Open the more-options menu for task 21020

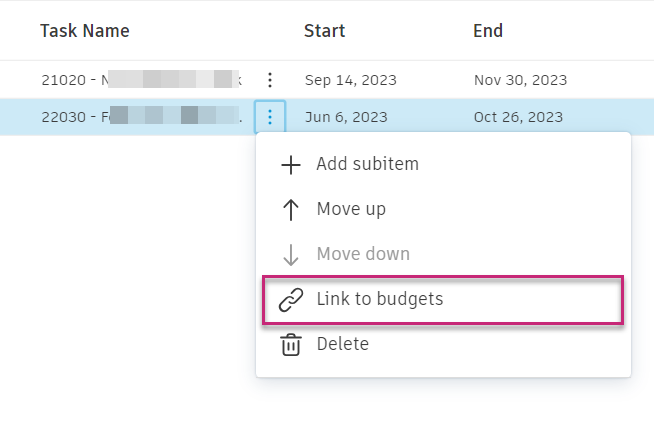click(270, 80)
